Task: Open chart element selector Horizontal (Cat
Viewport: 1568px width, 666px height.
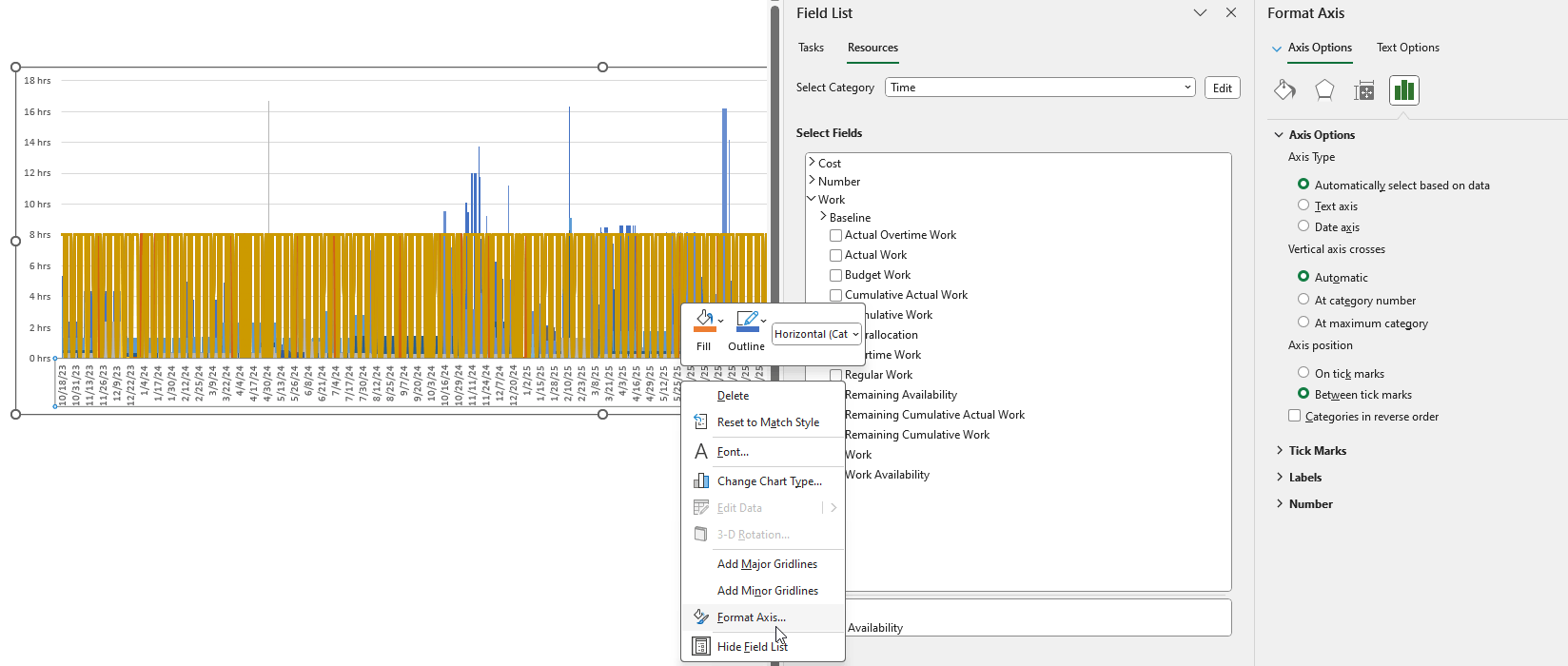Action: (816, 334)
